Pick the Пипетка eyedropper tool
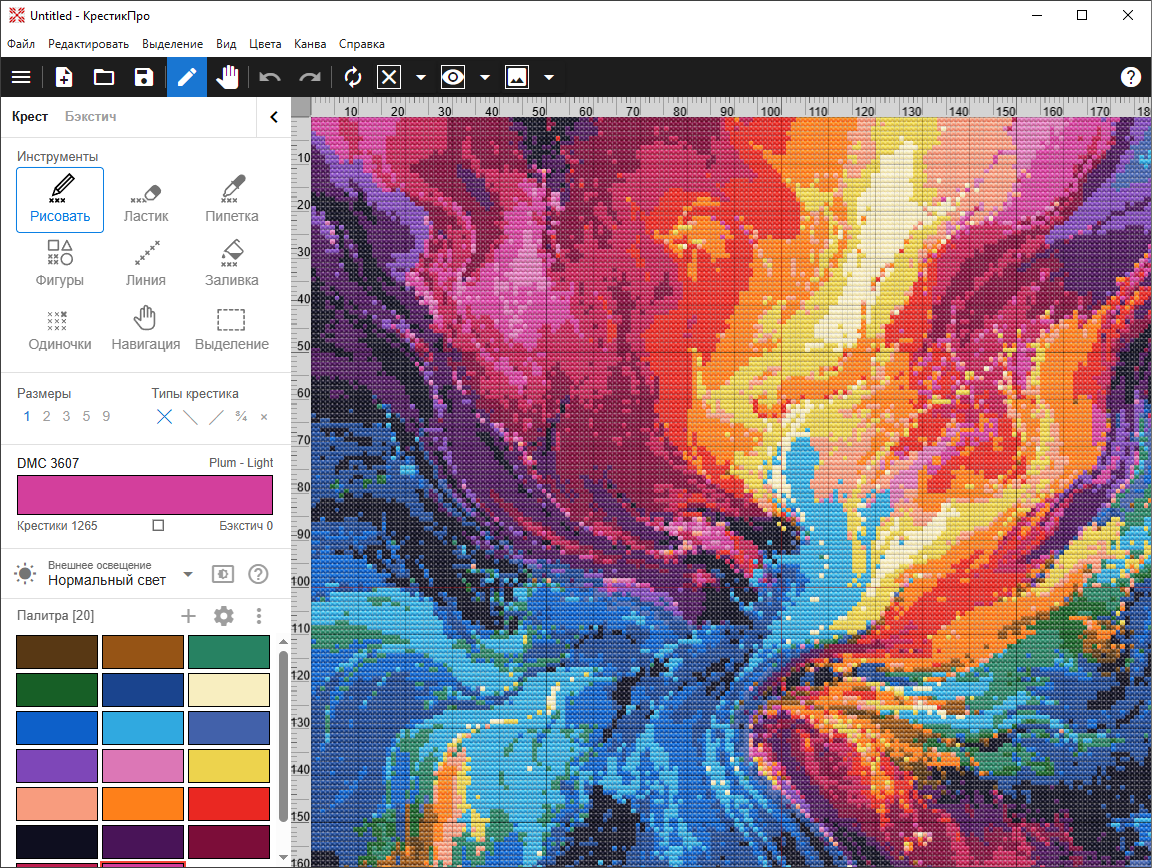 coord(232,200)
